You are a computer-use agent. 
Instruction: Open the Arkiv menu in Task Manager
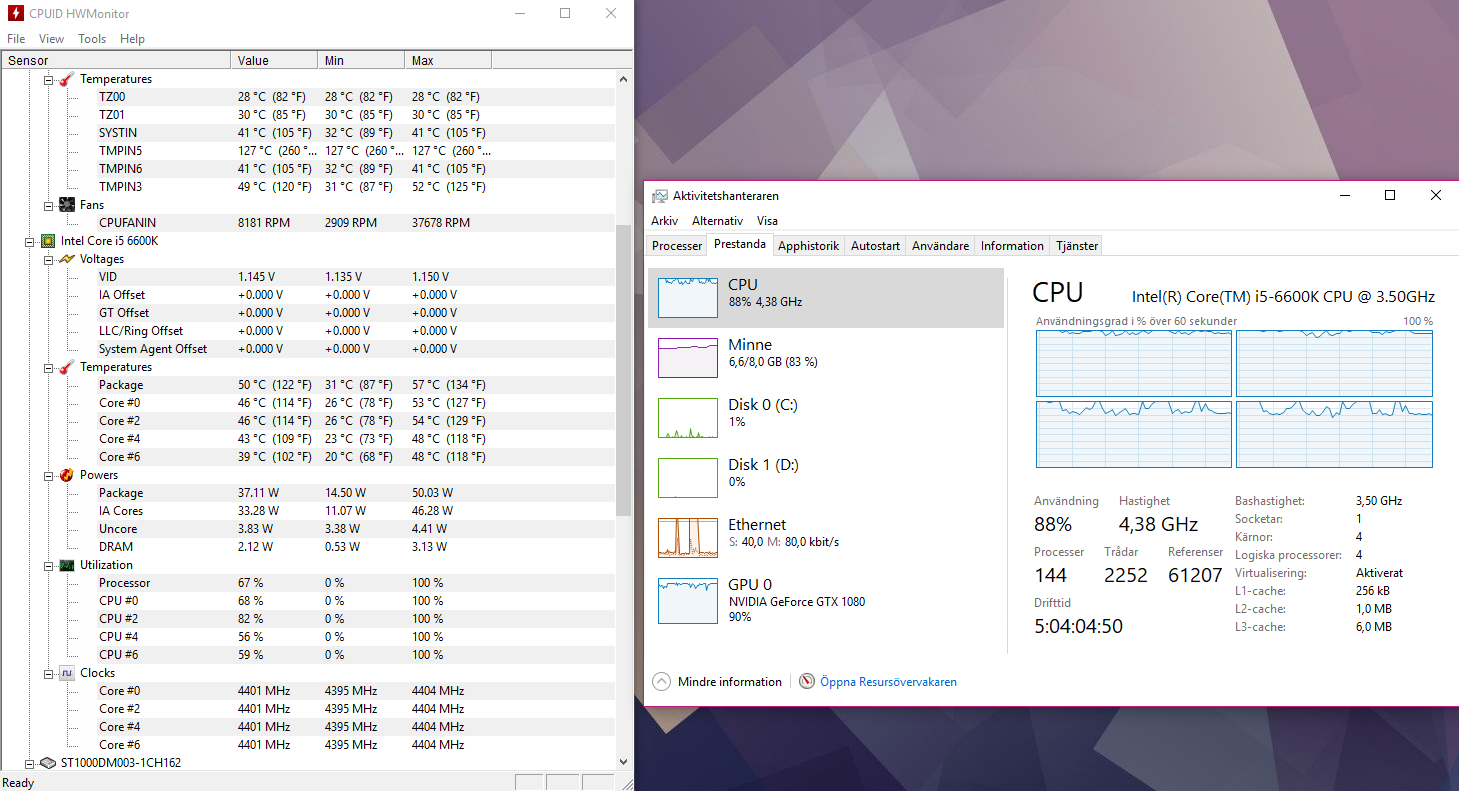click(665, 221)
